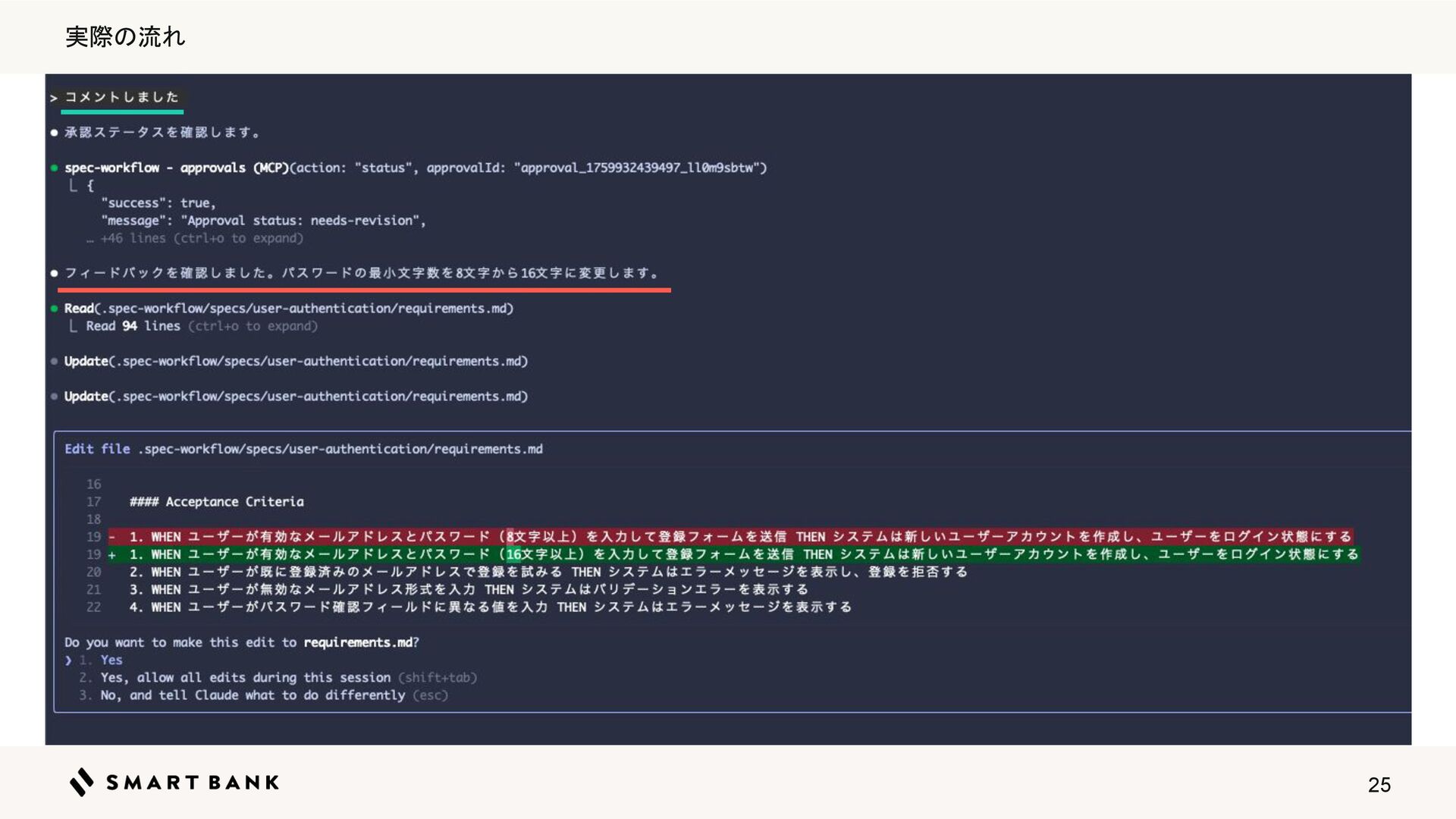Click the green bullet next to Read command

pos(55,309)
